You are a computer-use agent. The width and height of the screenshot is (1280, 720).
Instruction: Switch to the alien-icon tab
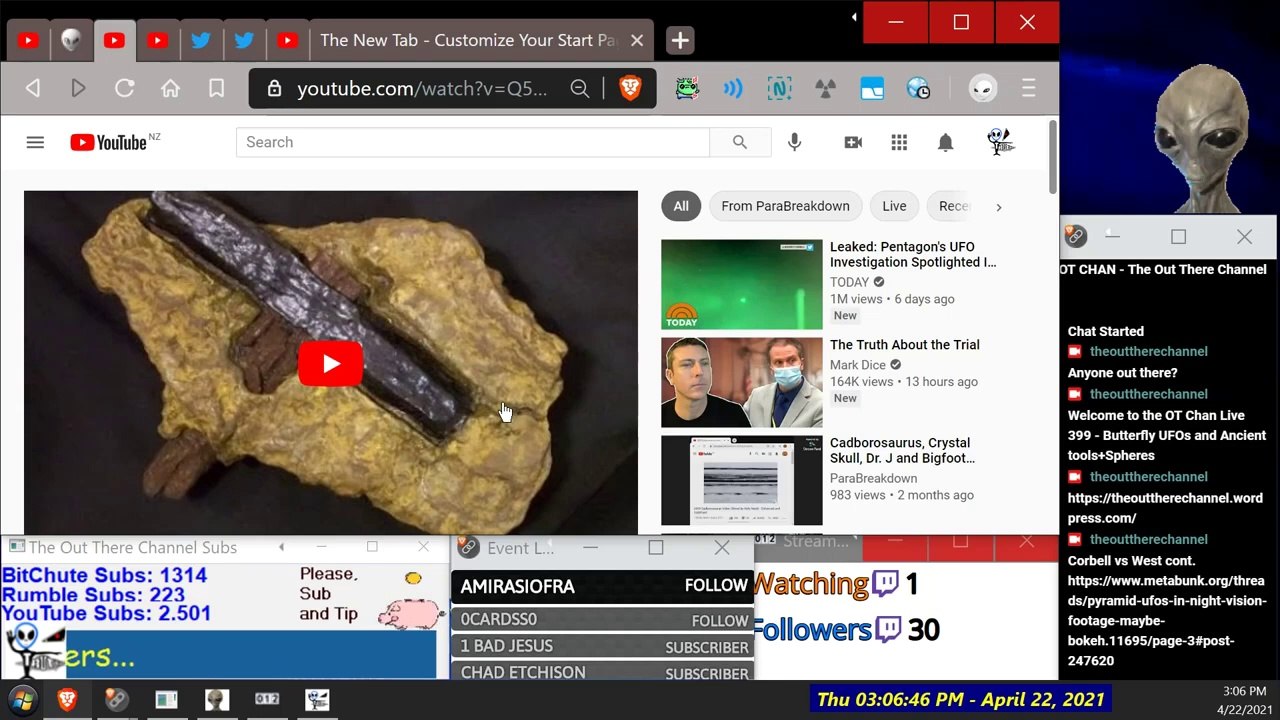pos(71,41)
